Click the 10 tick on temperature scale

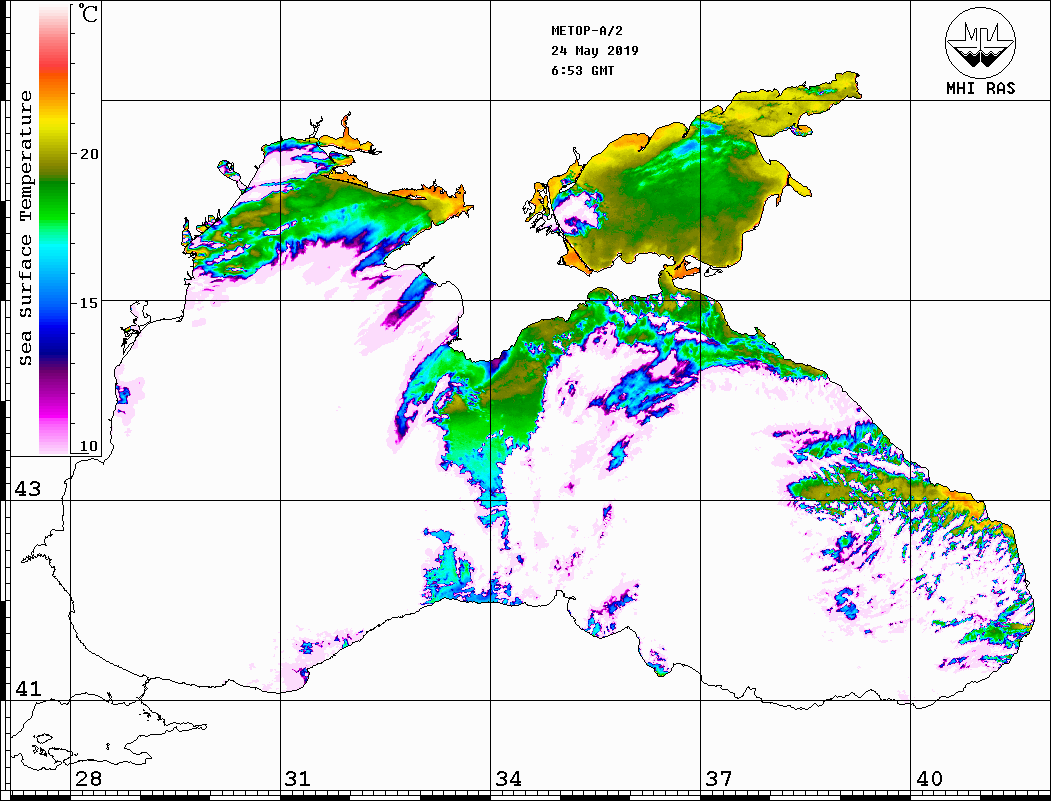pos(89,446)
